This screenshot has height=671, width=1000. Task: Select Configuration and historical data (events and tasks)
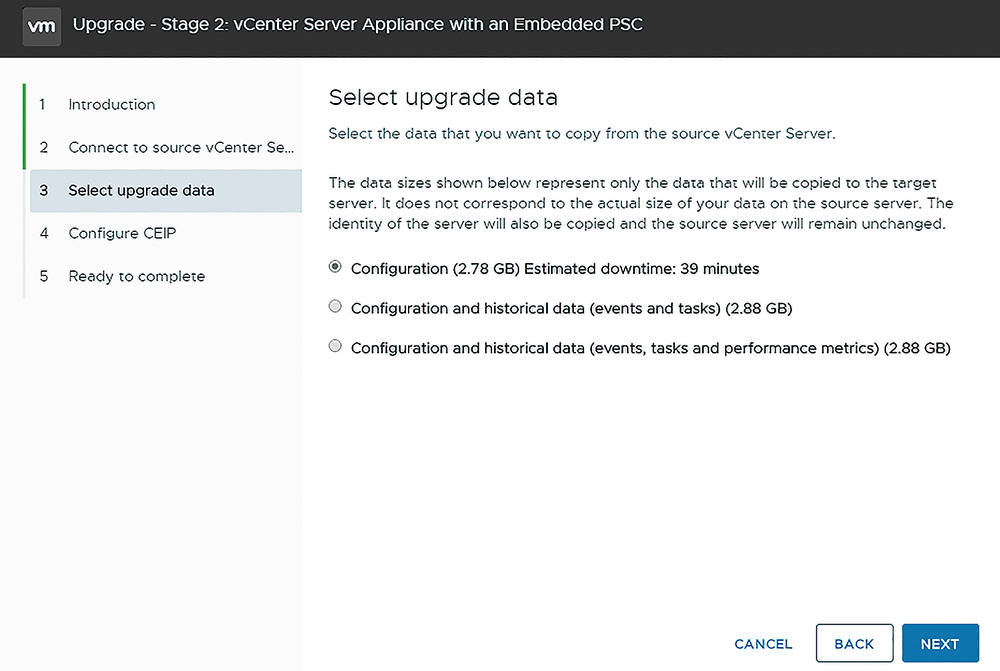click(335, 307)
